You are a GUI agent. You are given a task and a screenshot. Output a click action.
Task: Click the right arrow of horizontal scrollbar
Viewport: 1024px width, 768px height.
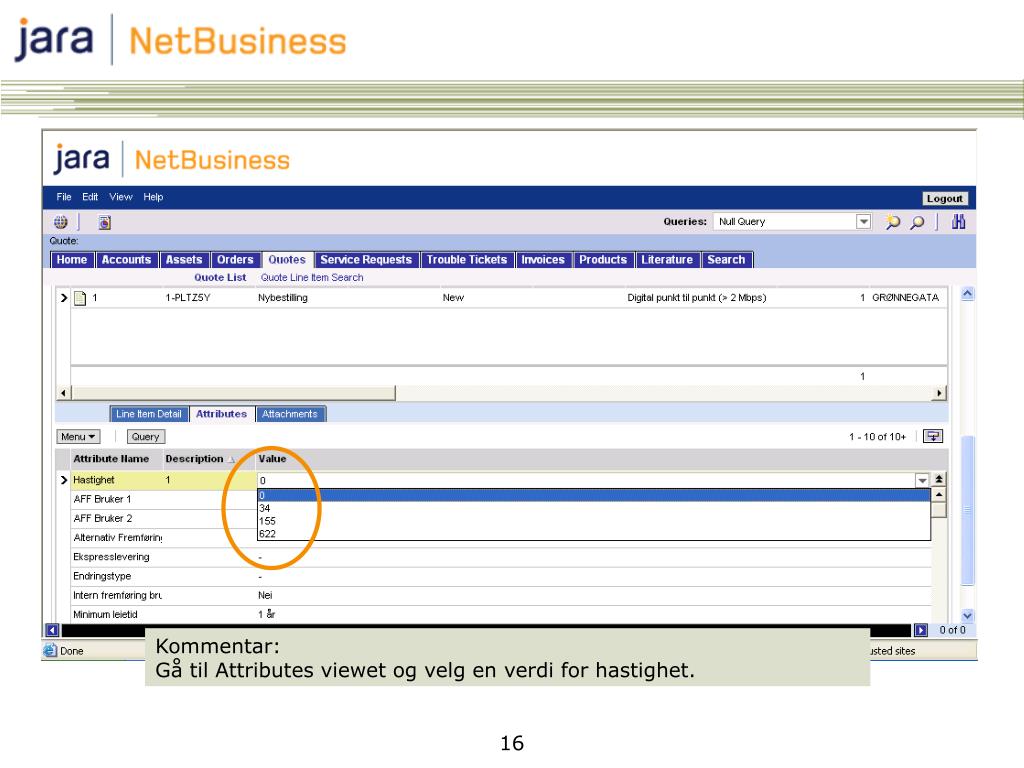point(940,393)
